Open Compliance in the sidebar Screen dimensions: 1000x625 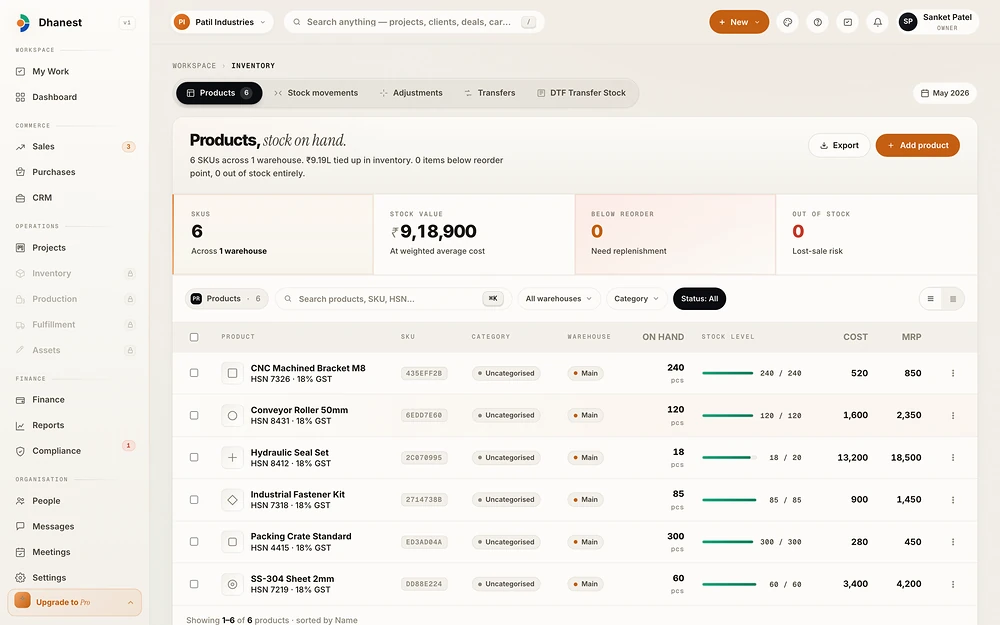pos(56,451)
